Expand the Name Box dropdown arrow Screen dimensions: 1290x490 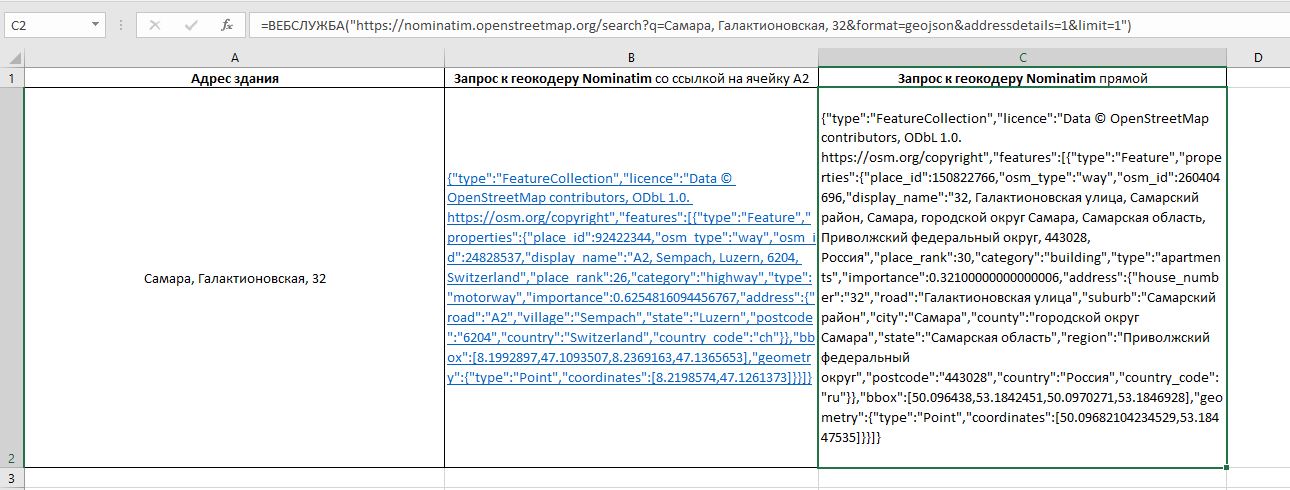[x=95, y=25]
